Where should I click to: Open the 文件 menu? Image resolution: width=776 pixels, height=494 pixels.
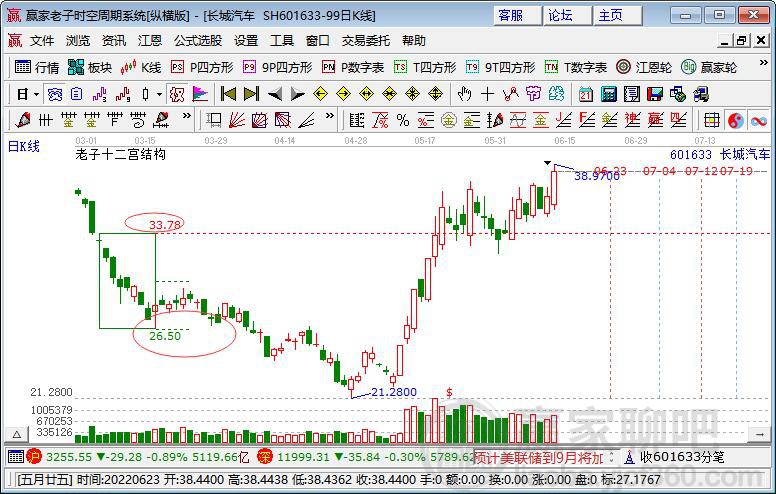click(x=42, y=41)
